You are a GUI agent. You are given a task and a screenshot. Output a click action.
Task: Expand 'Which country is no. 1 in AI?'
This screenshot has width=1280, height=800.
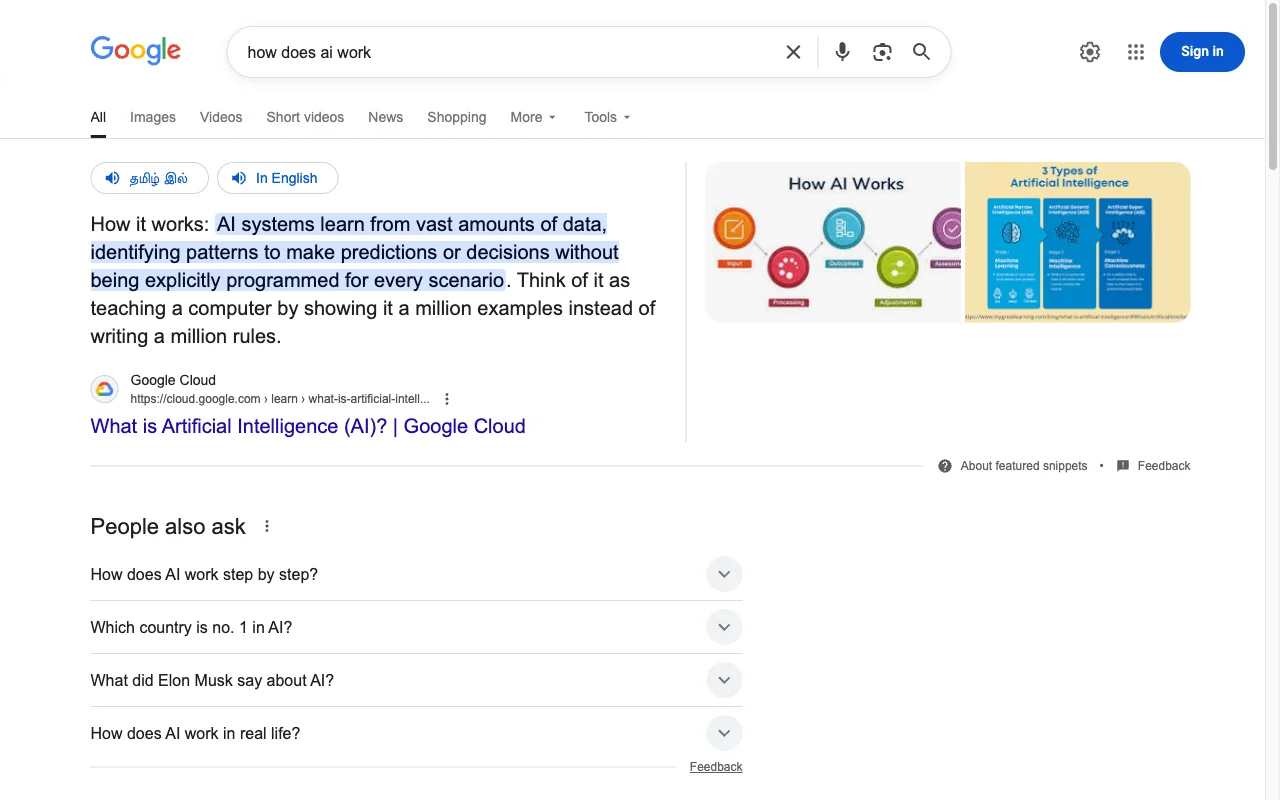(x=724, y=627)
